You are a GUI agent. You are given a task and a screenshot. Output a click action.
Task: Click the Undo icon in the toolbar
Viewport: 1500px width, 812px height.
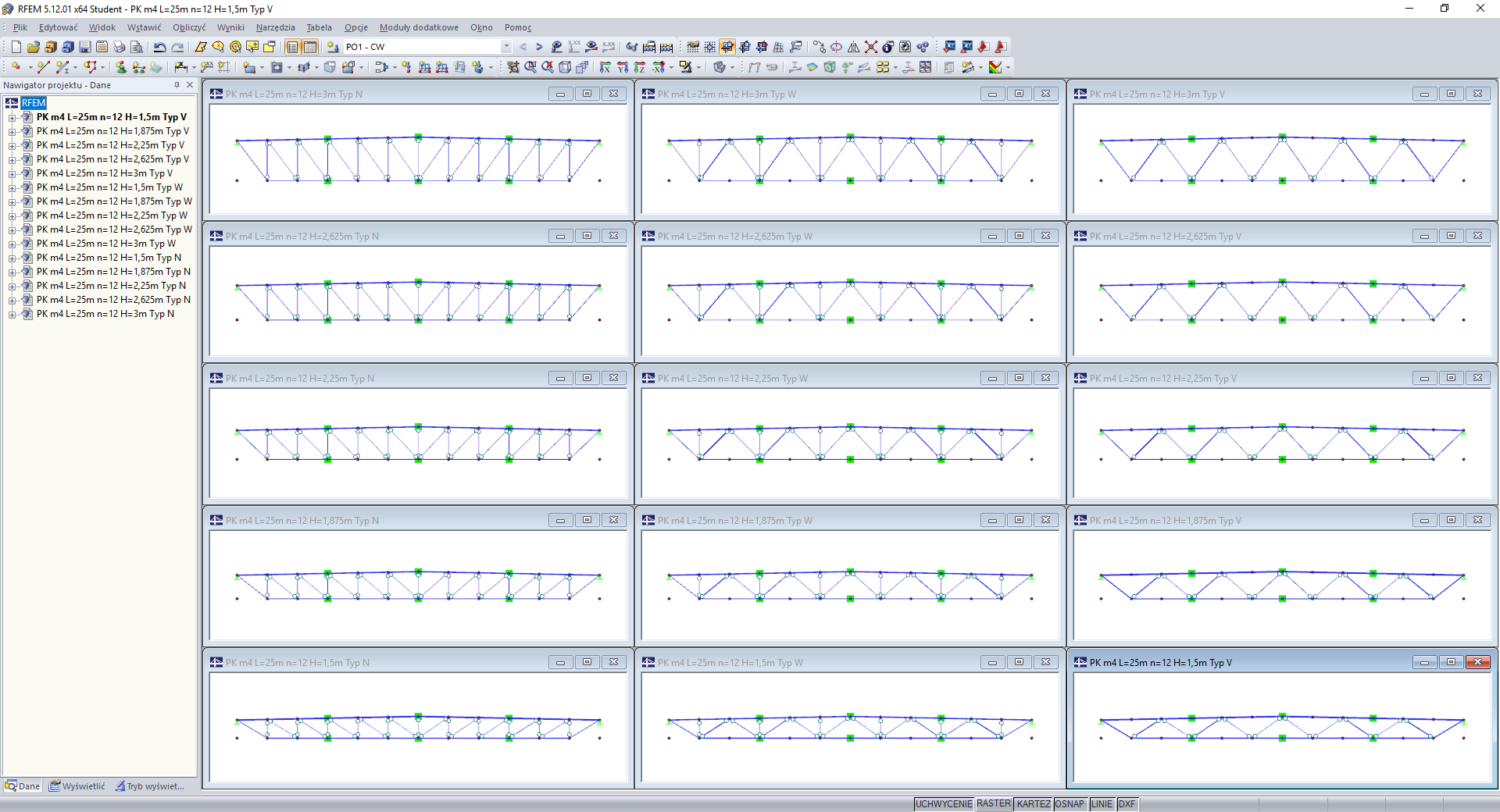pos(159,47)
